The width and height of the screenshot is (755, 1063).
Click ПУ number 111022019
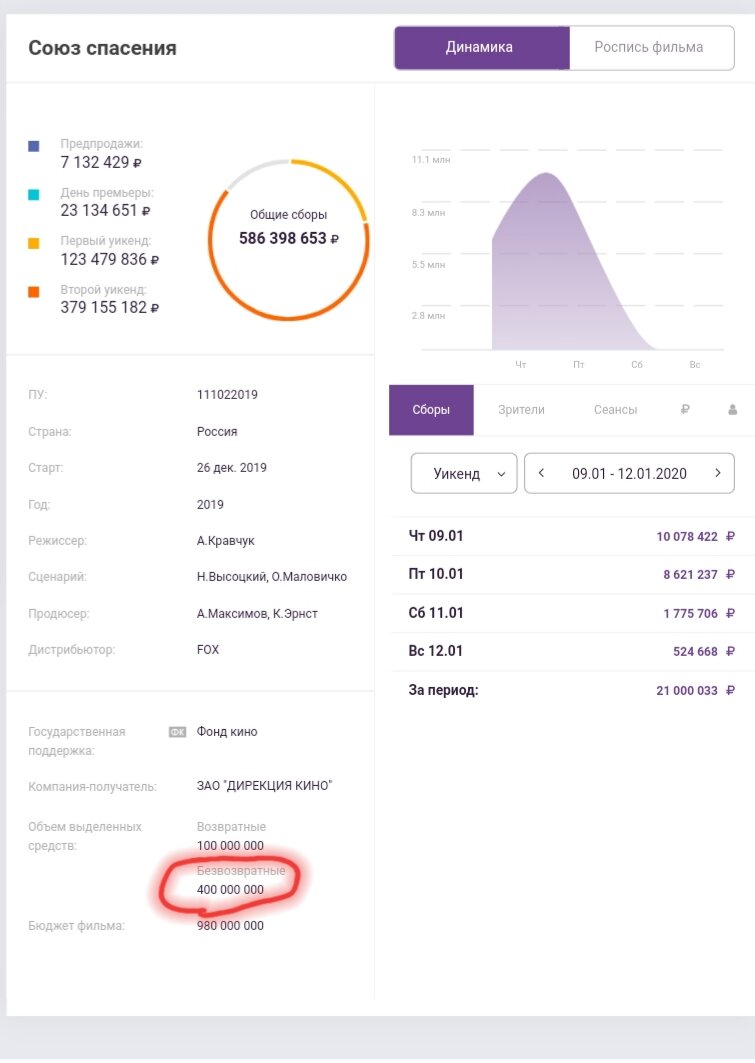[227, 395]
